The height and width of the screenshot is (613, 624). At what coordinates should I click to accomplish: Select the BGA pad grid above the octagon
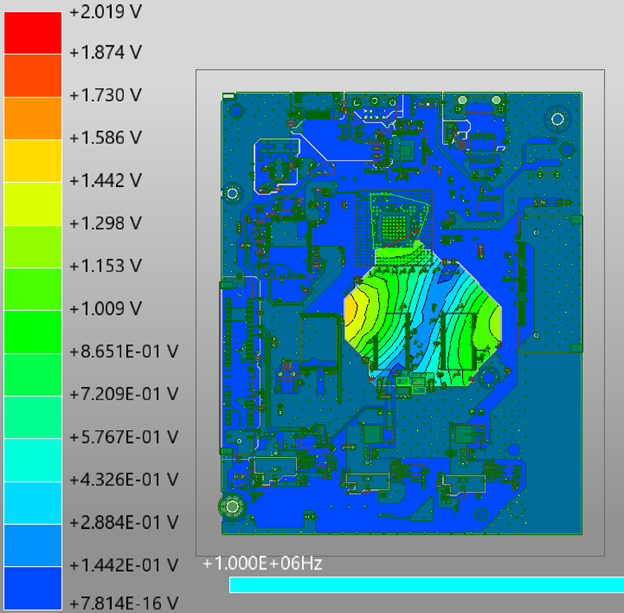coord(397,220)
